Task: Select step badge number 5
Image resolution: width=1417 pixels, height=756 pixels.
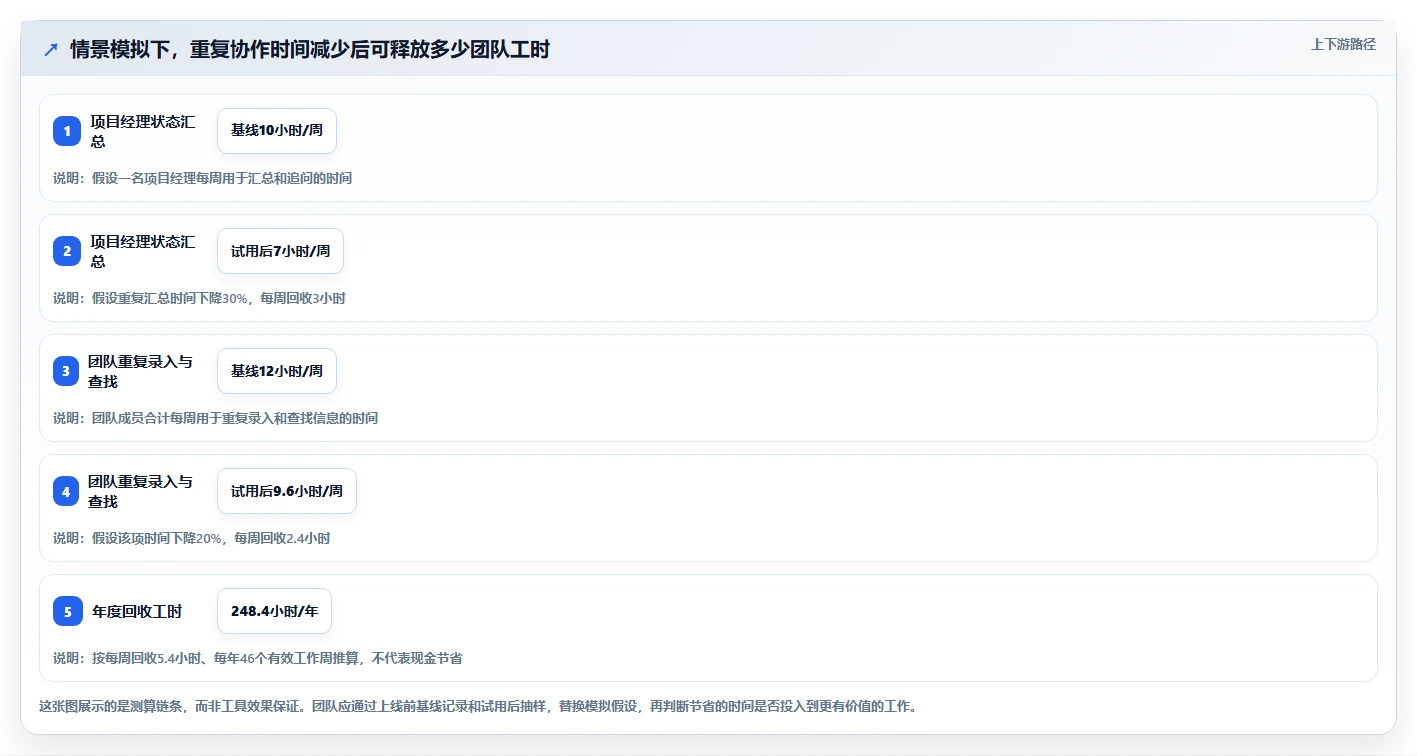Action: (x=67, y=611)
